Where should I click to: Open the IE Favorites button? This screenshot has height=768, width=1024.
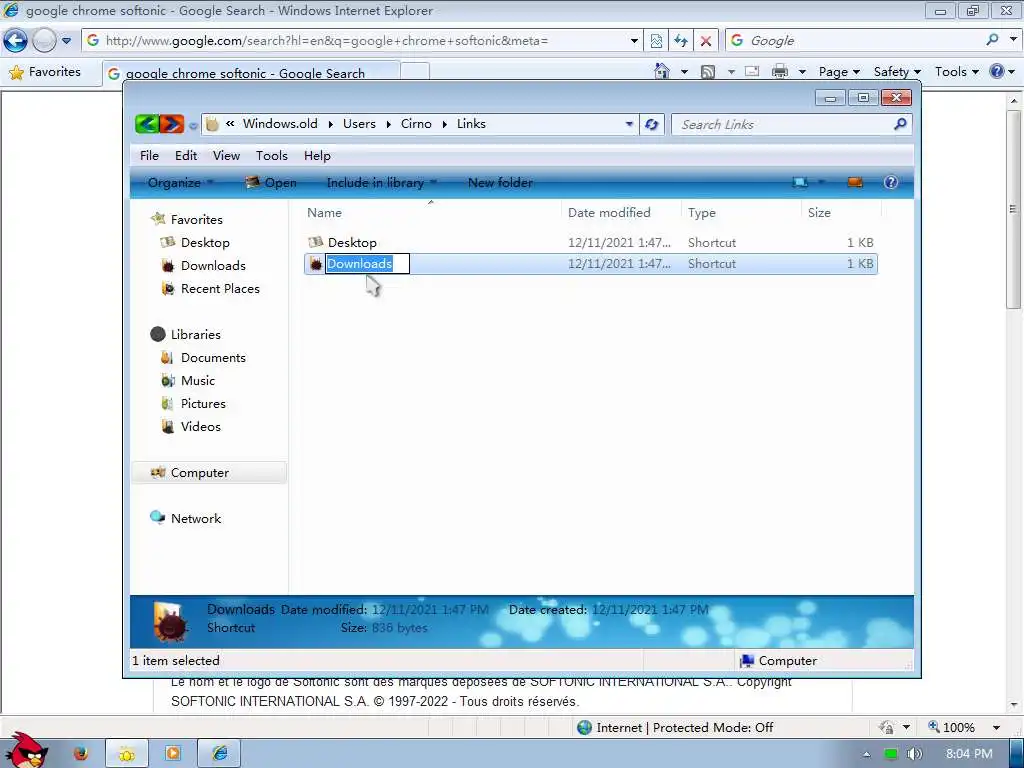click(x=45, y=72)
